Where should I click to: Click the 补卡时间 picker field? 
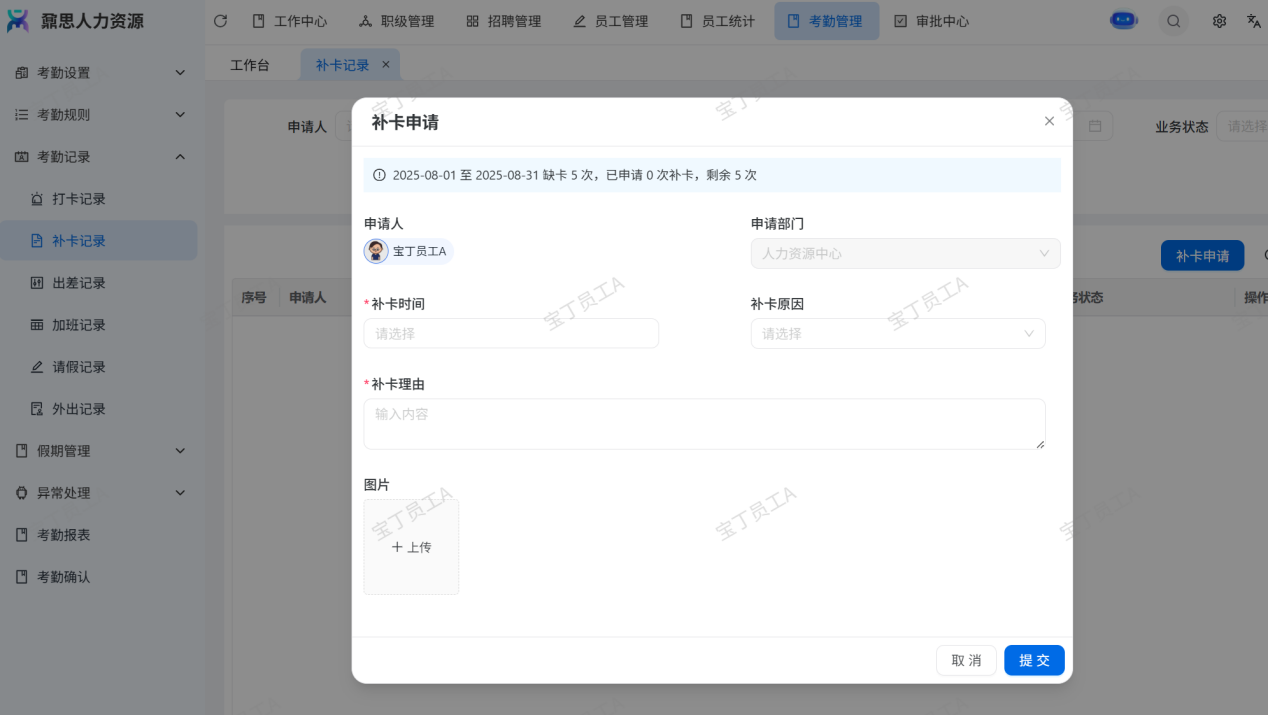[511, 334]
